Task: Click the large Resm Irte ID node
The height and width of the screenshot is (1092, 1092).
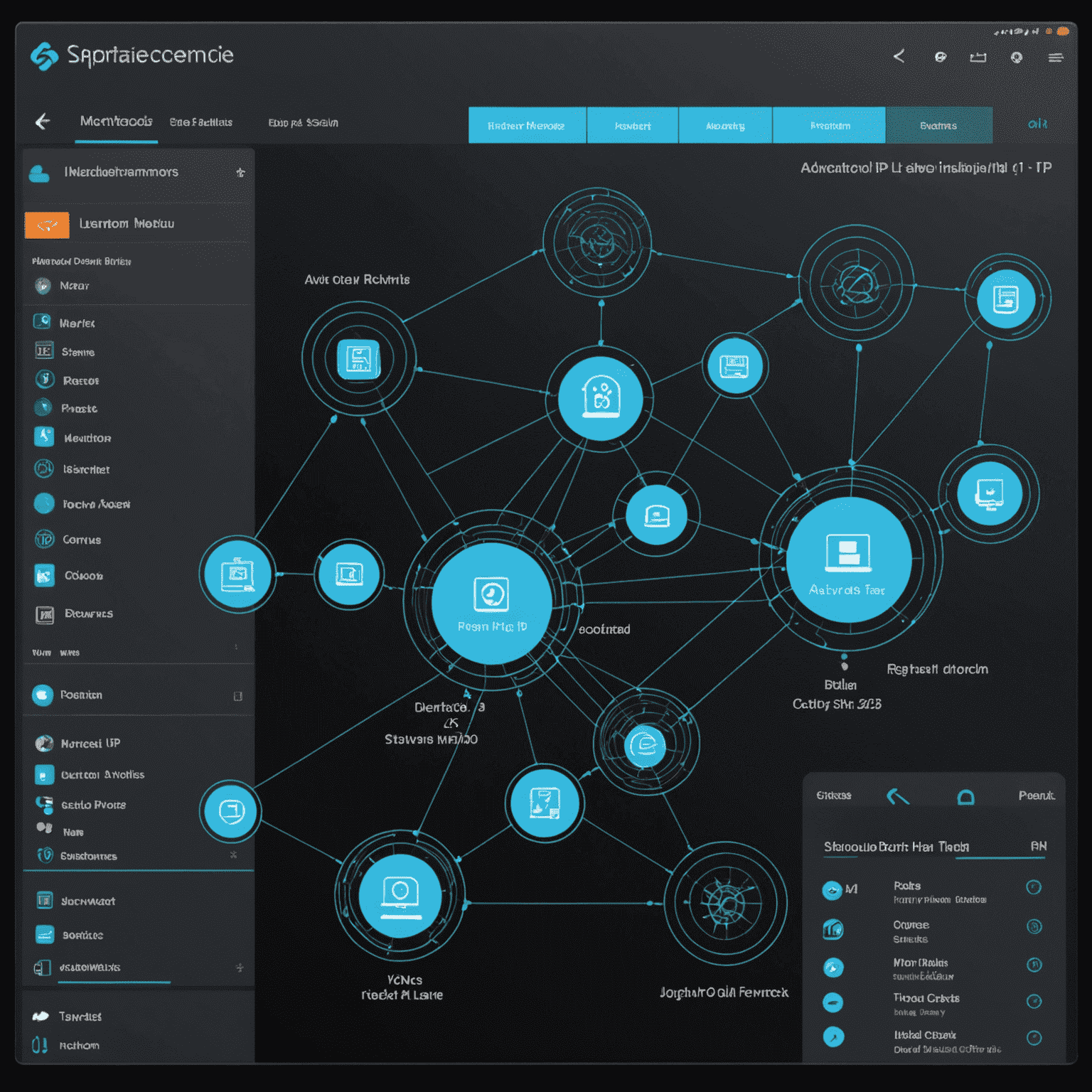Action: [492, 604]
